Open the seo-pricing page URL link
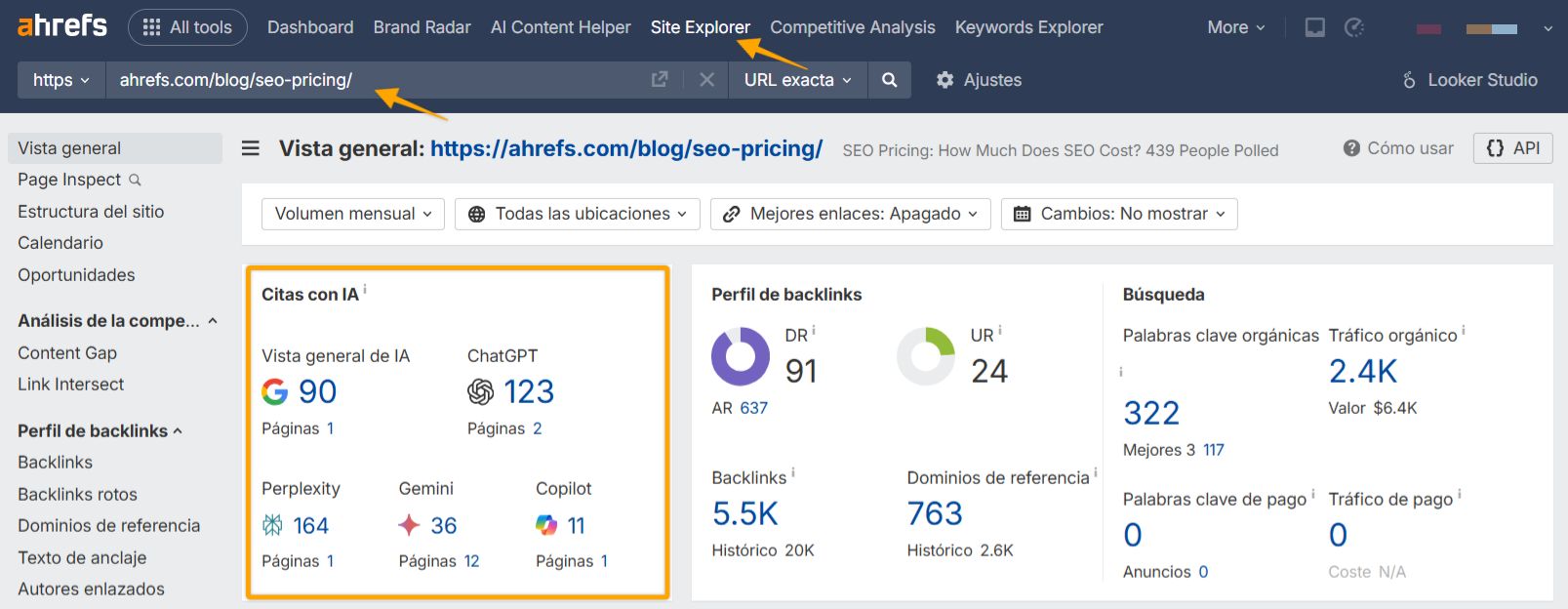1568x609 pixels. pos(625,148)
